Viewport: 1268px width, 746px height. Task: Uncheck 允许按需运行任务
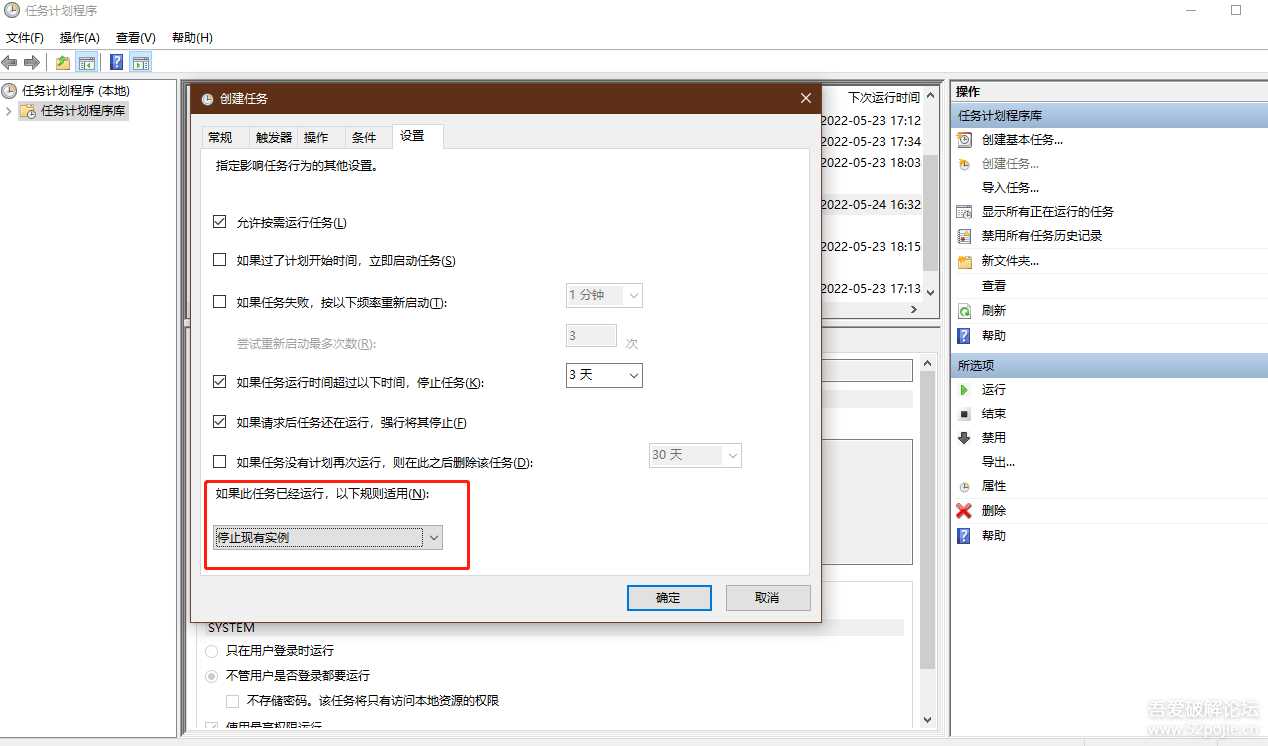219,222
